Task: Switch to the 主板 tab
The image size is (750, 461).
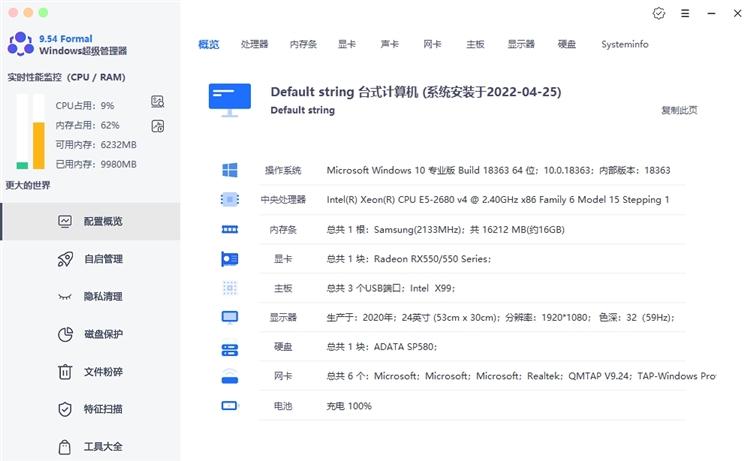Action: pos(475,44)
